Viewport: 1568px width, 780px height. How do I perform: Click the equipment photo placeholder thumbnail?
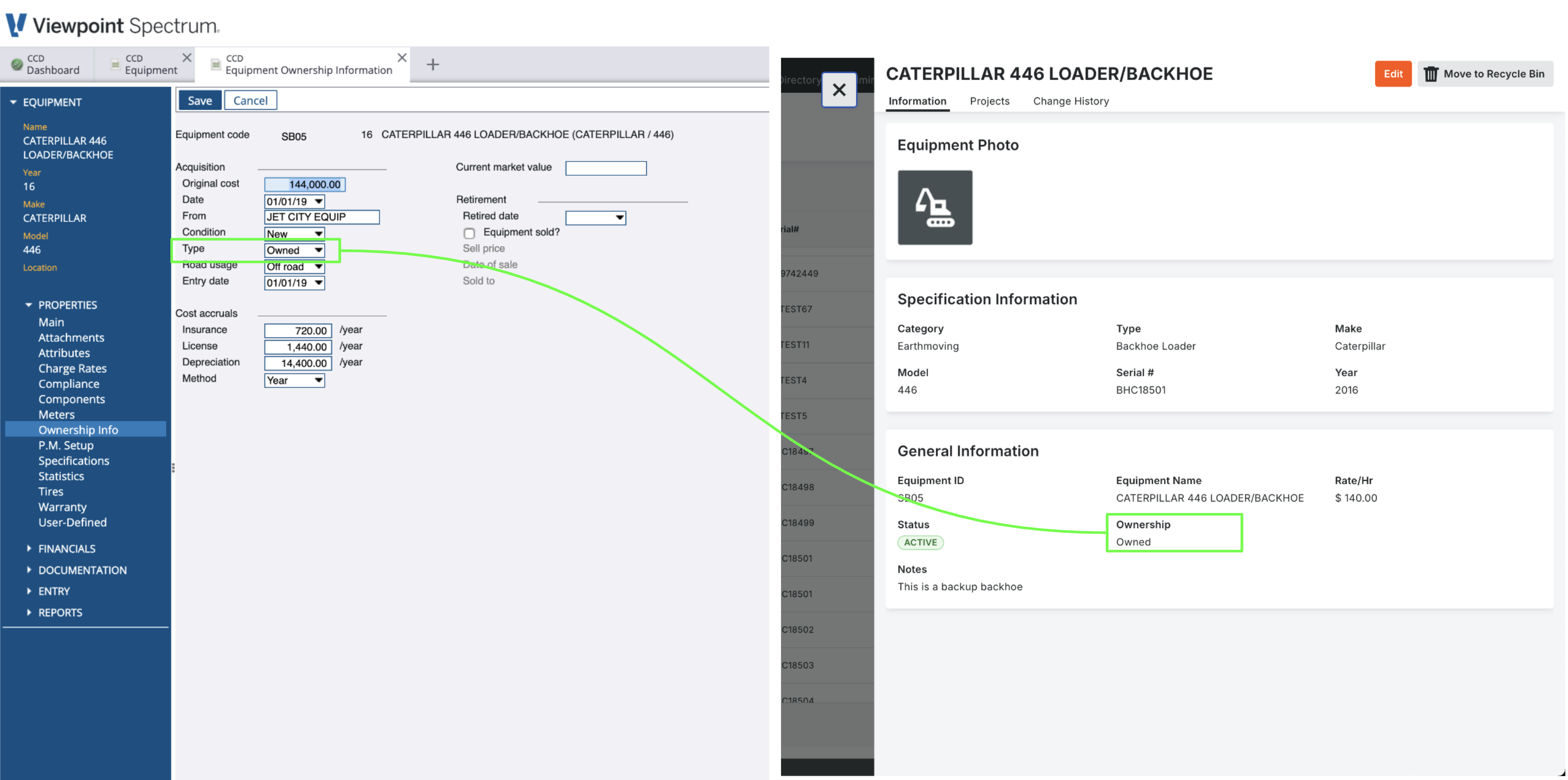(x=934, y=207)
